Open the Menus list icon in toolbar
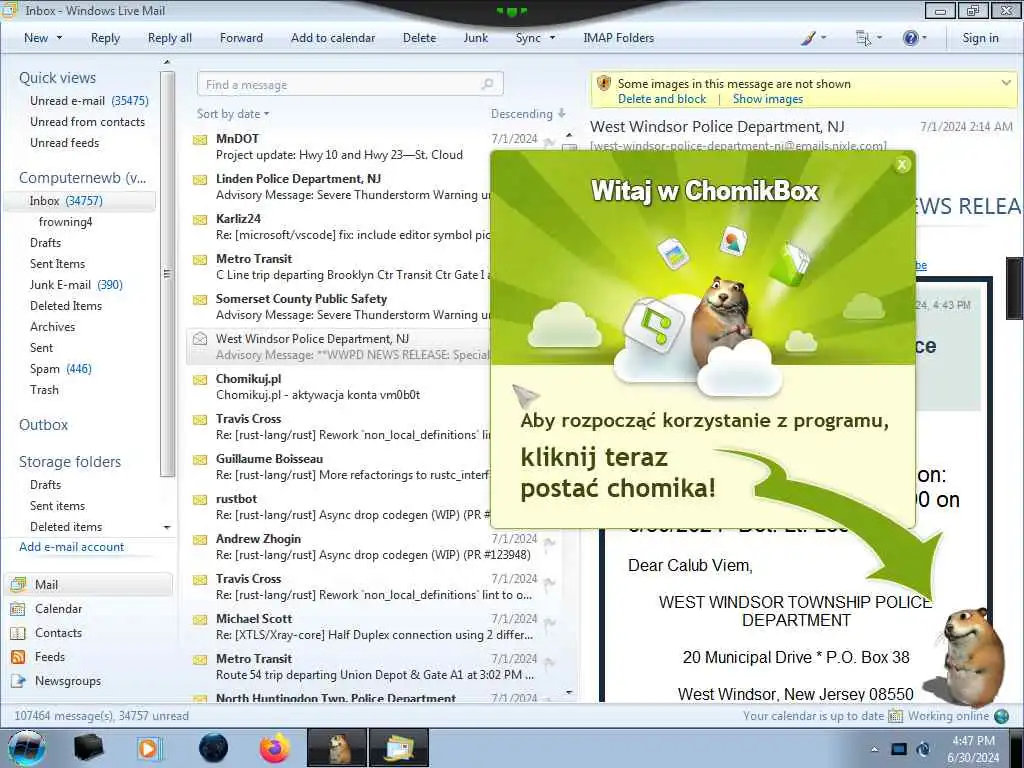Image resolution: width=1024 pixels, height=768 pixels. [x=868, y=38]
